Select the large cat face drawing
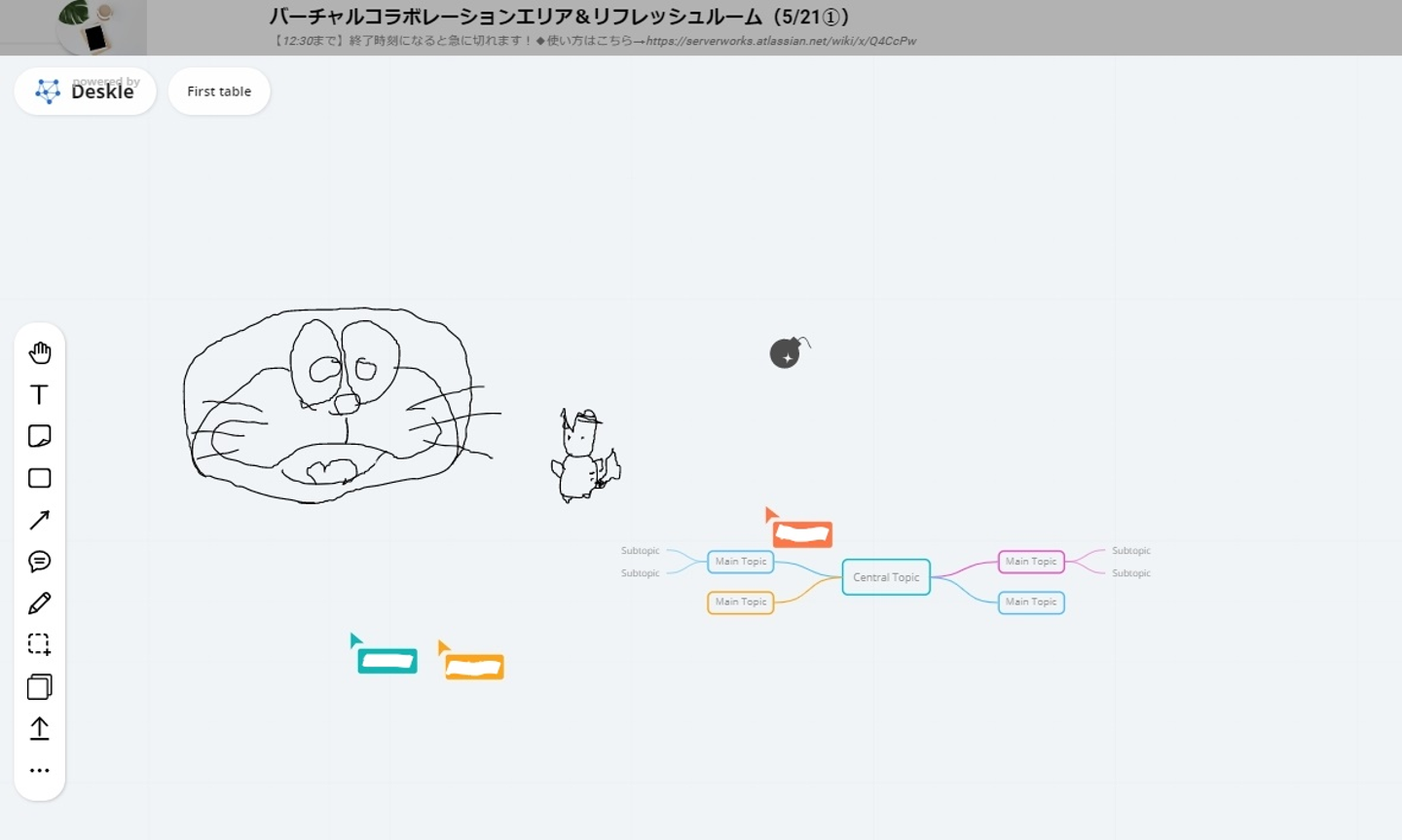 pos(341,405)
